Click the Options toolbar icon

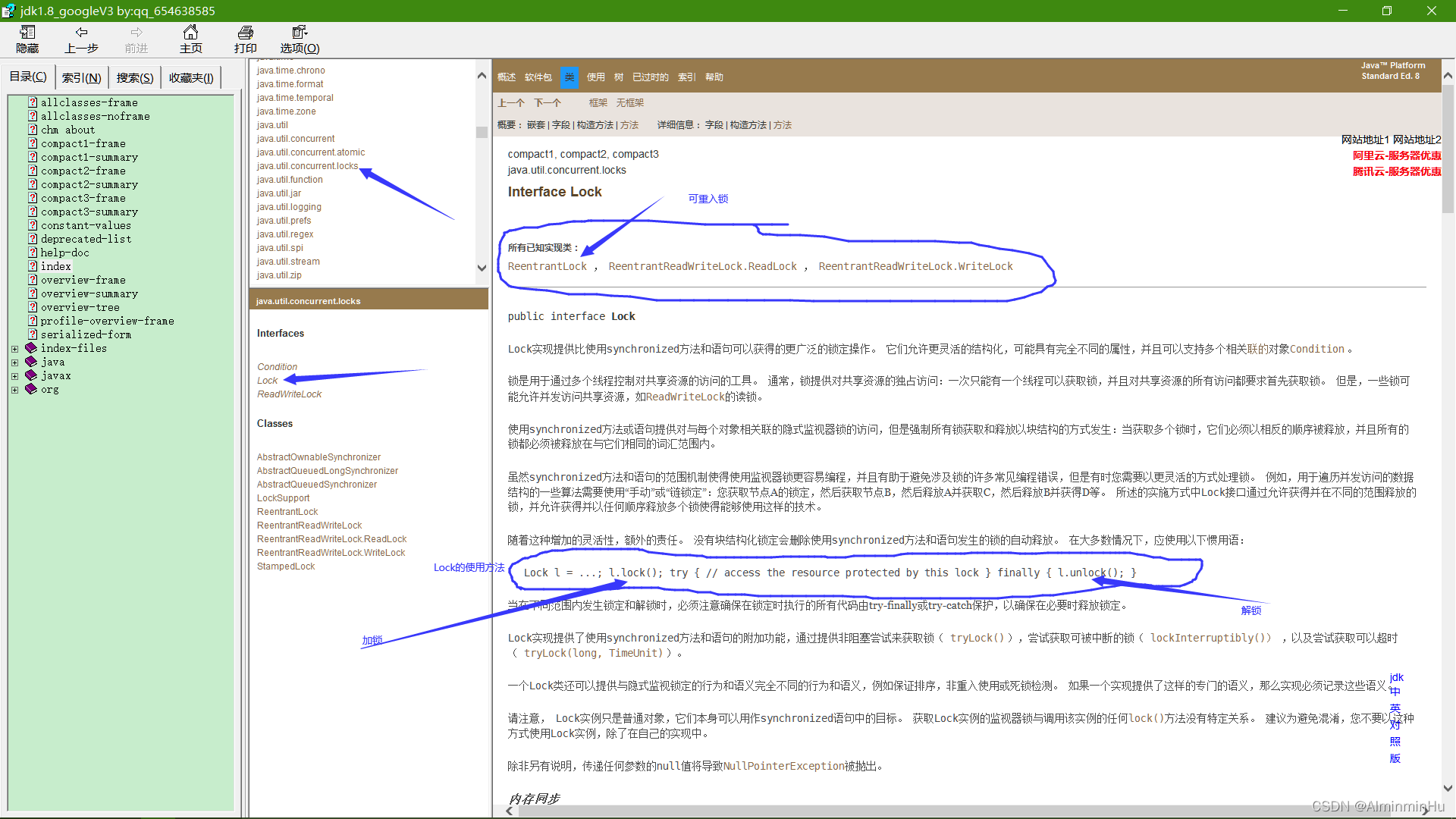click(x=300, y=33)
